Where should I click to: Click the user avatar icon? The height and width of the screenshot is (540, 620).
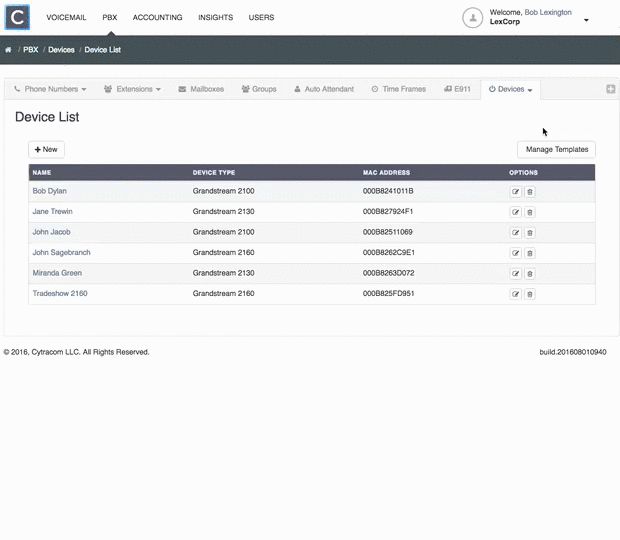point(473,17)
